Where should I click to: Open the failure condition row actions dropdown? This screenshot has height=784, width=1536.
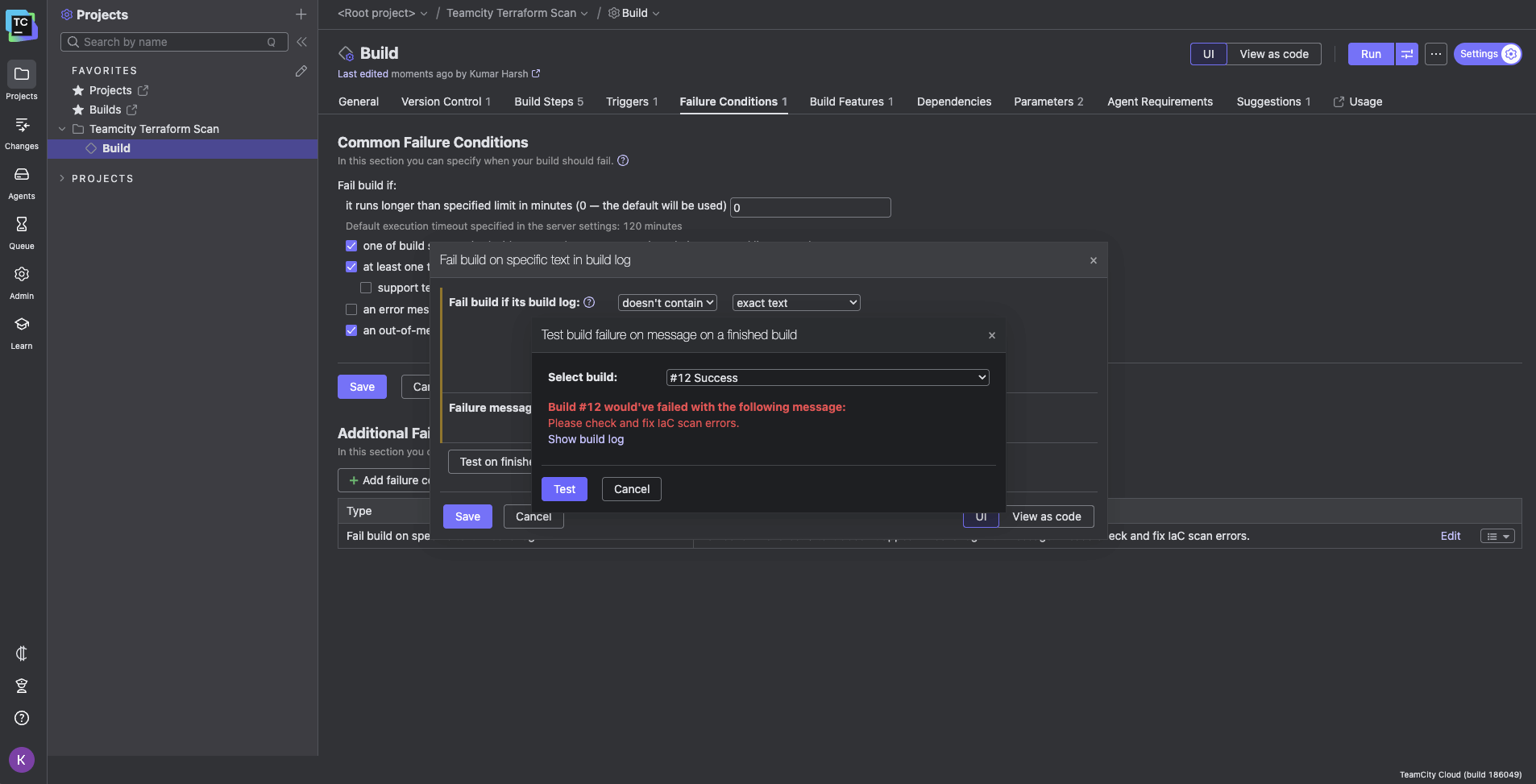(1497, 536)
